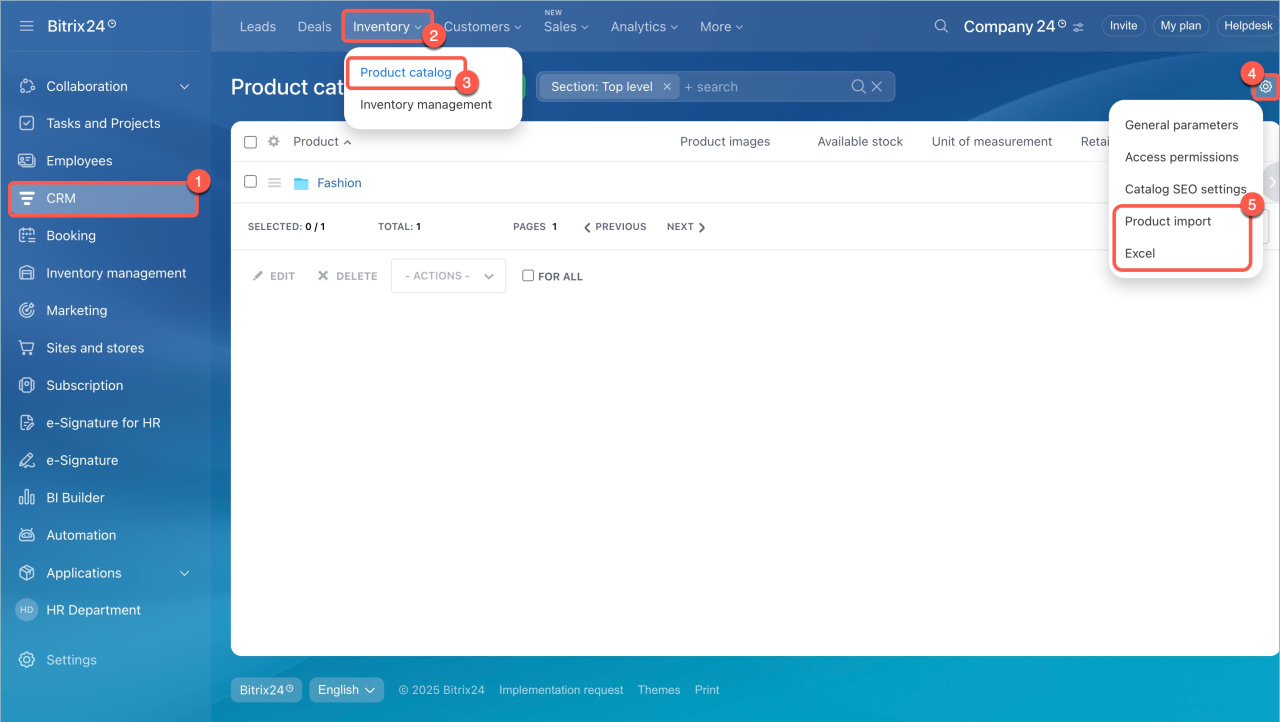Click the filter search magnifier icon
Viewport: 1280px width, 722px height.
coord(858,87)
